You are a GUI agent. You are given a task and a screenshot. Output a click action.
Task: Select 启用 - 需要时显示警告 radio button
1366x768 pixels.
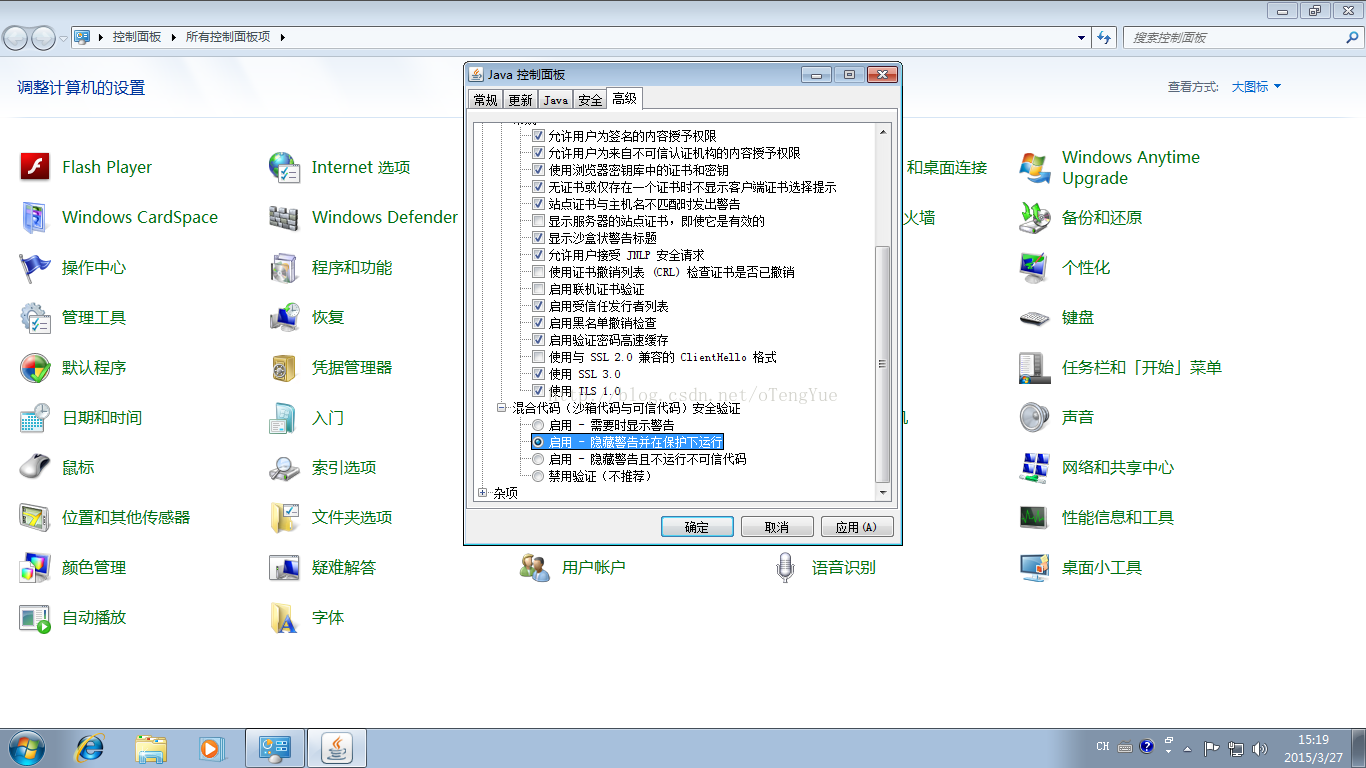(x=539, y=425)
